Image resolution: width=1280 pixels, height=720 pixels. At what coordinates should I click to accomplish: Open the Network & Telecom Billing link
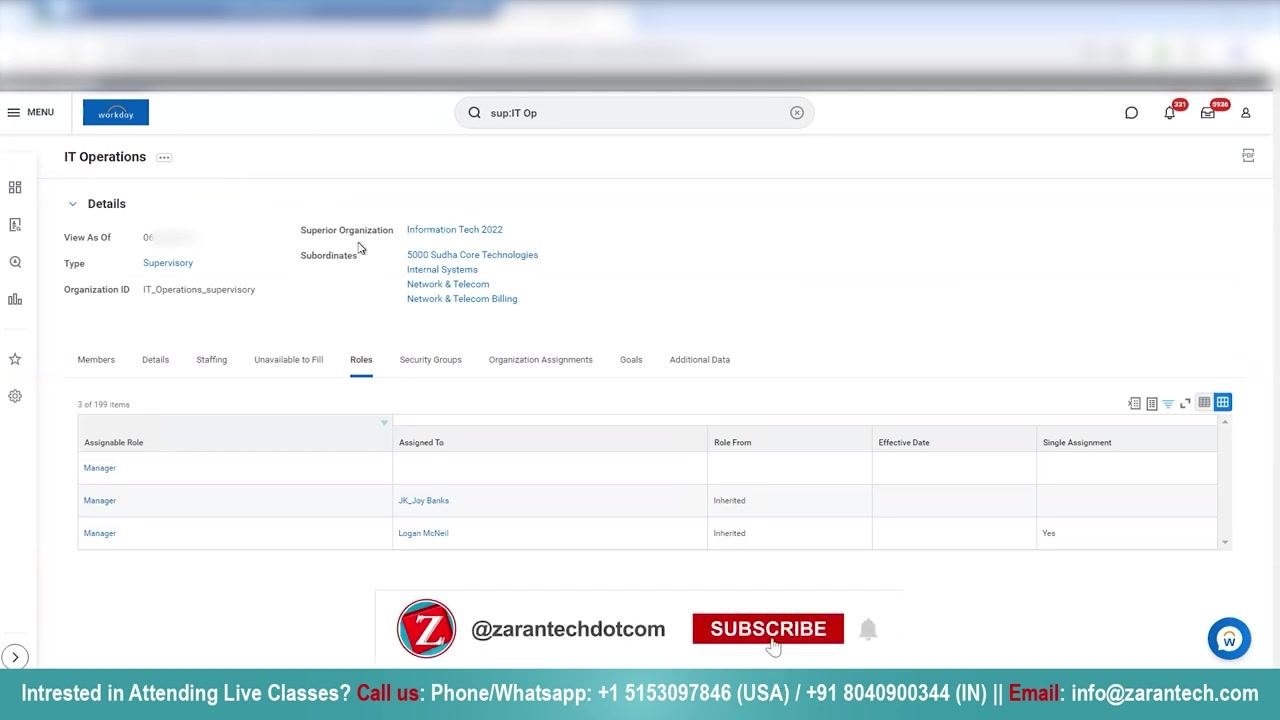[x=462, y=299]
